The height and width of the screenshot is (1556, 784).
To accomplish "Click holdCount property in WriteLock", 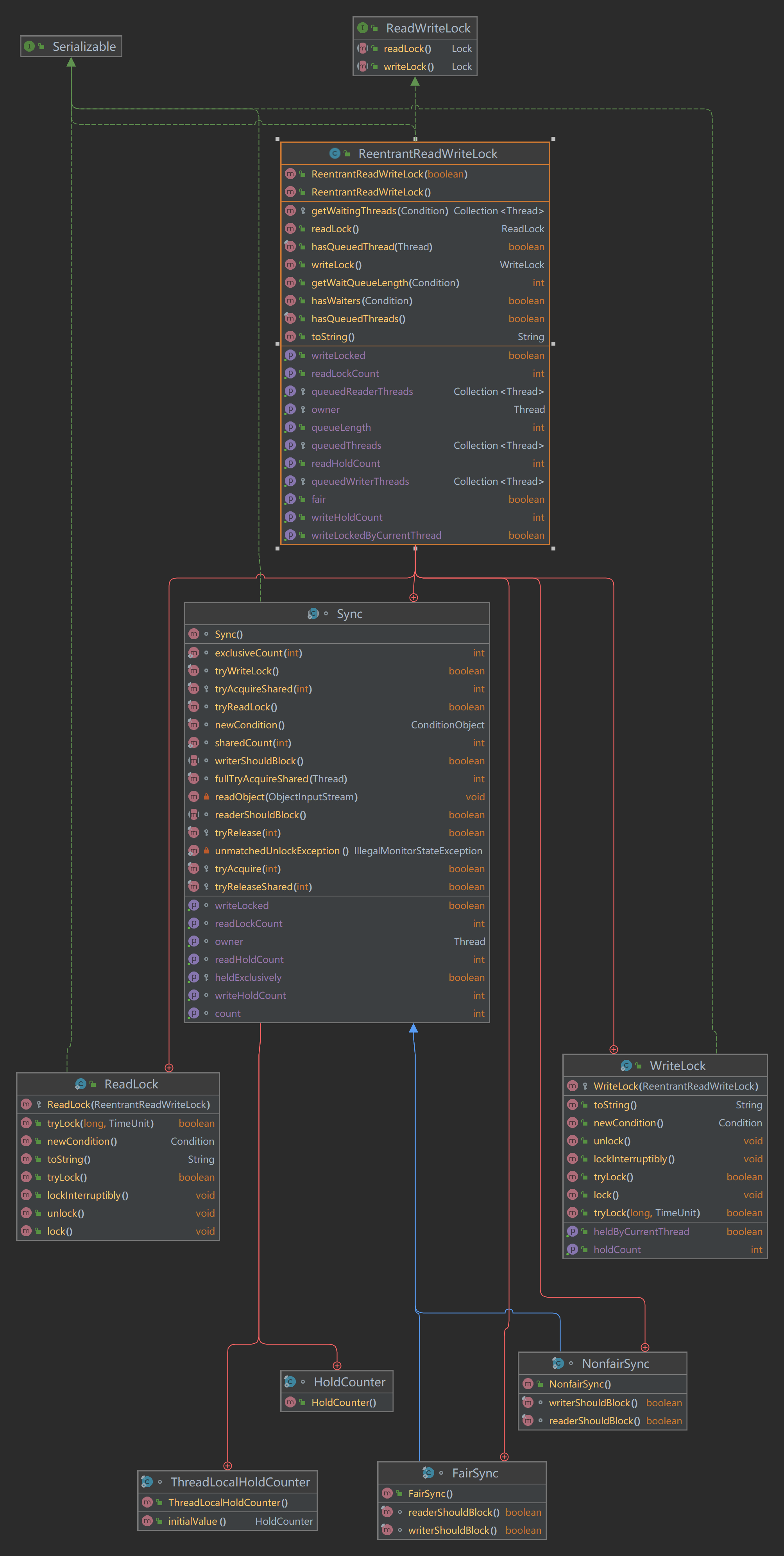I will [x=665, y=1249].
